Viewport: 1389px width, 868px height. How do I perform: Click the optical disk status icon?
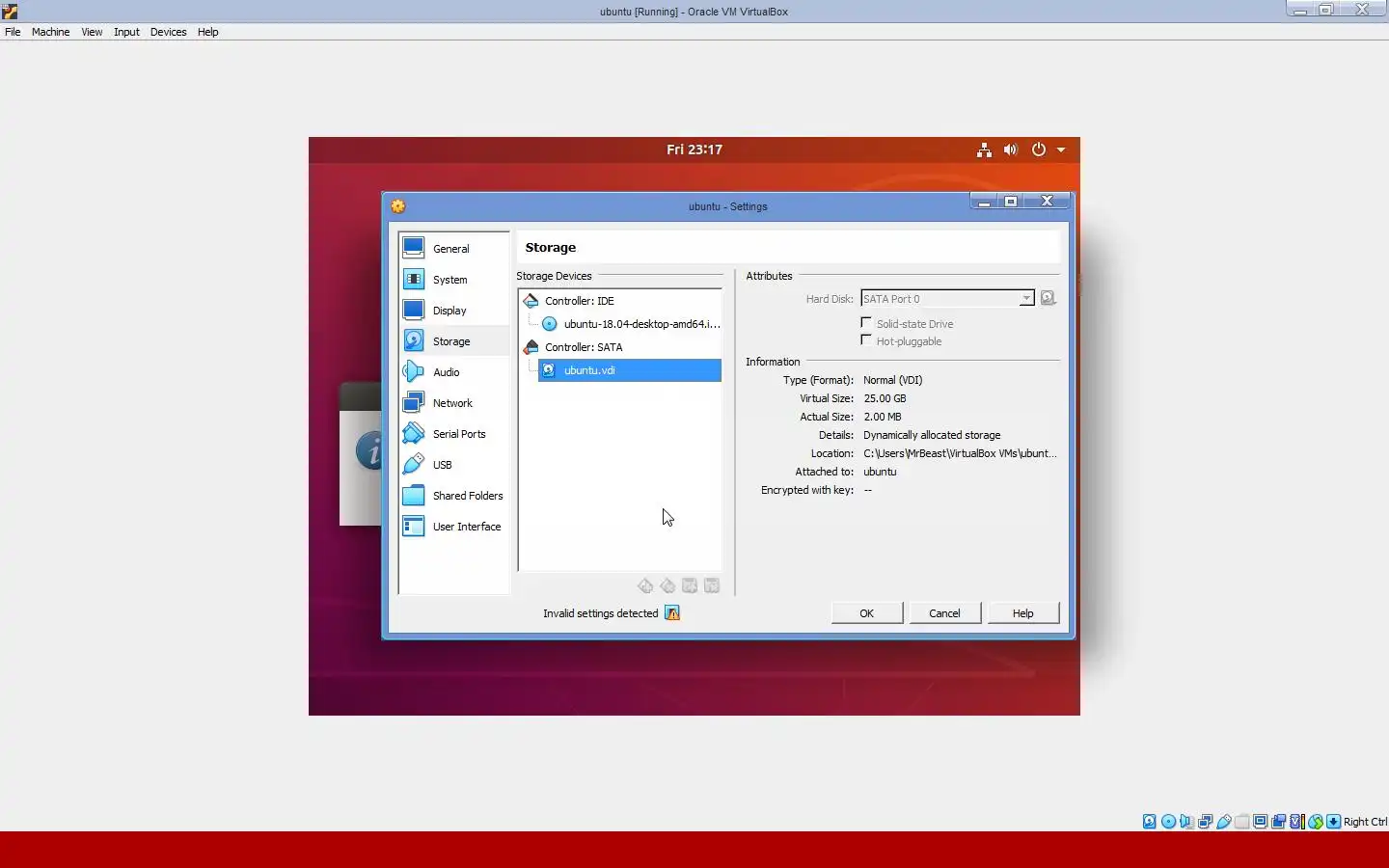1168,822
